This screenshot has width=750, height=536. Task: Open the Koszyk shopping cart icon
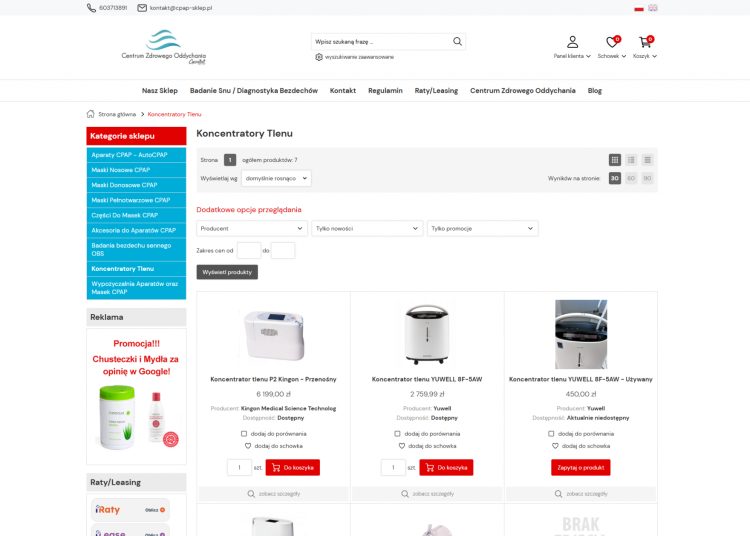pyautogui.click(x=645, y=42)
